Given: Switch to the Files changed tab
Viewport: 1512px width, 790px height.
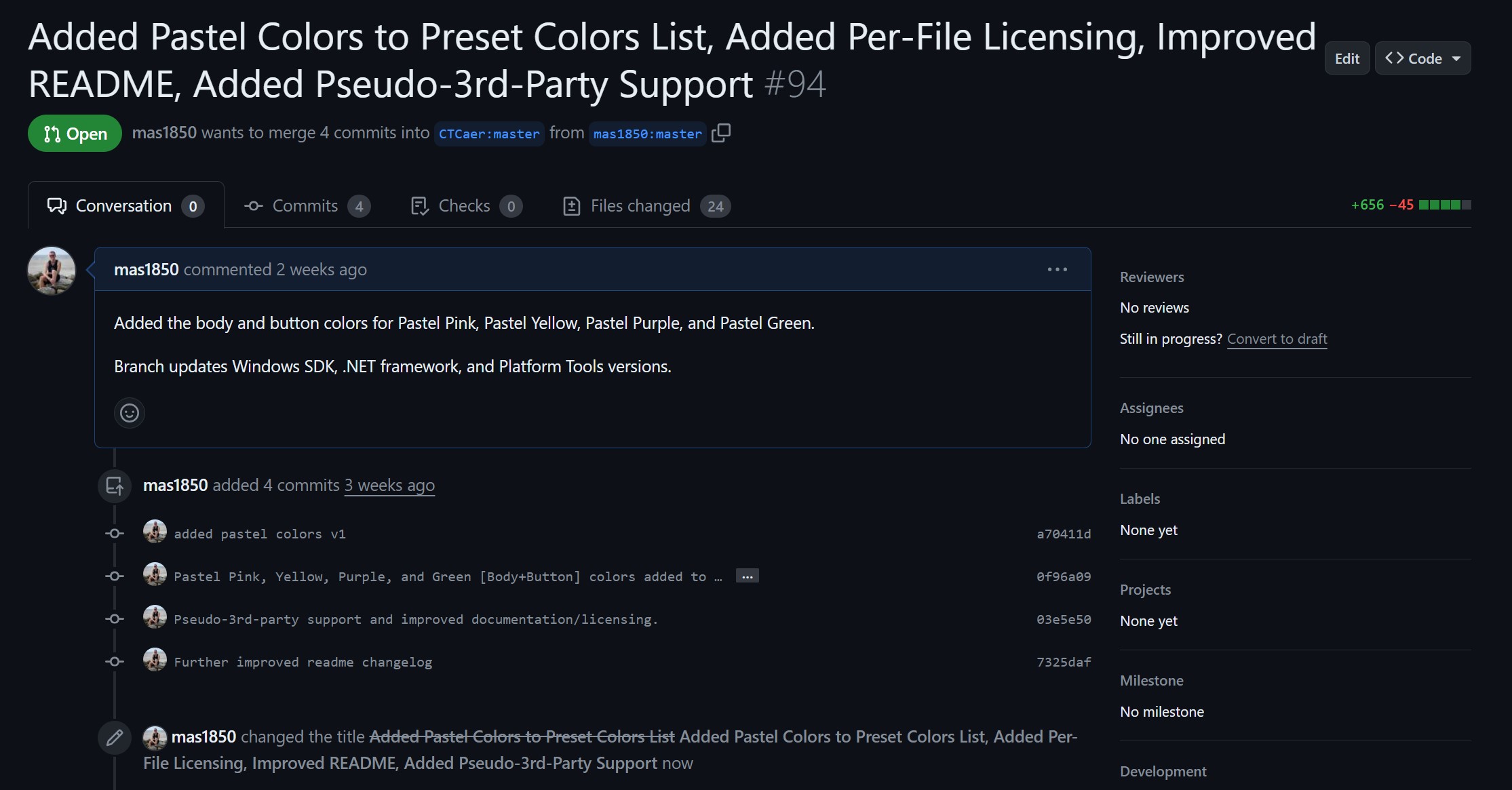Looking at the screenshot, I should [x=646, y=205].
